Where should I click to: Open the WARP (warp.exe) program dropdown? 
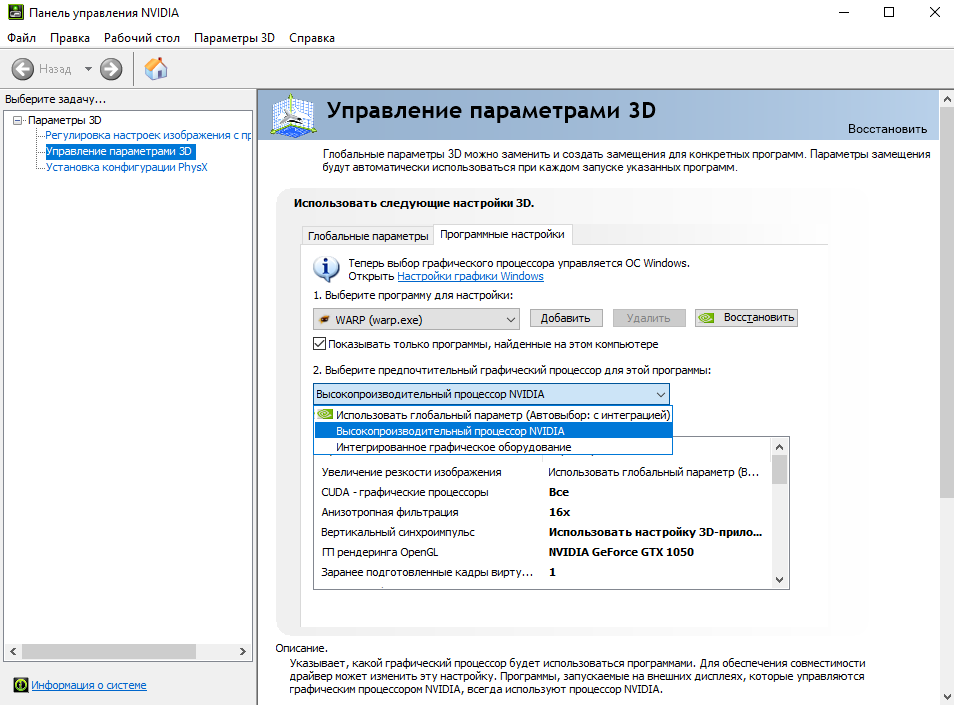416,319
